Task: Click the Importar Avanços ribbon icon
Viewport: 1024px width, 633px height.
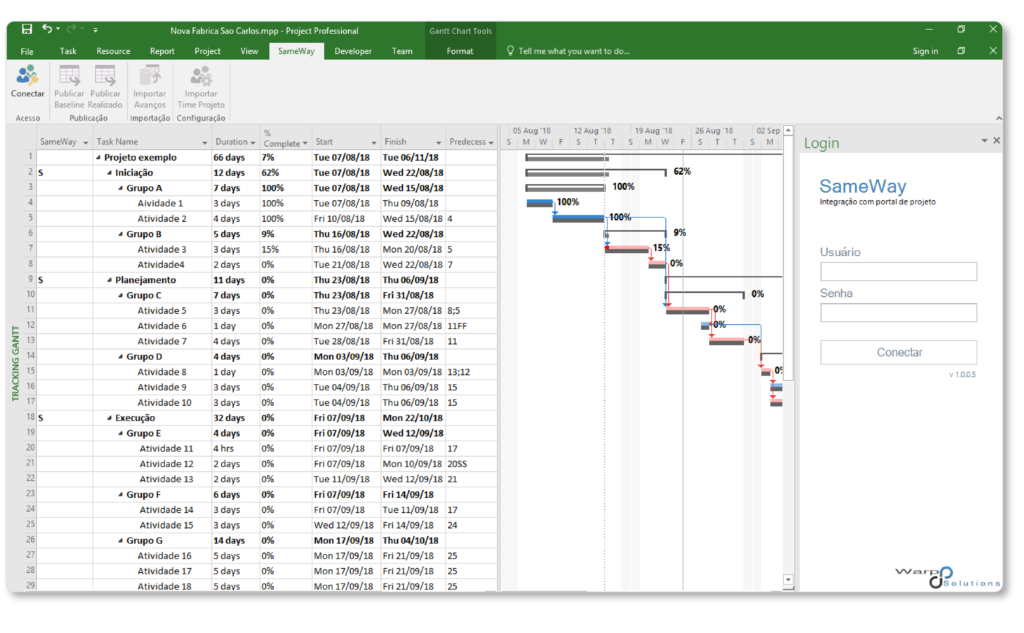Action: click(150, 77)
